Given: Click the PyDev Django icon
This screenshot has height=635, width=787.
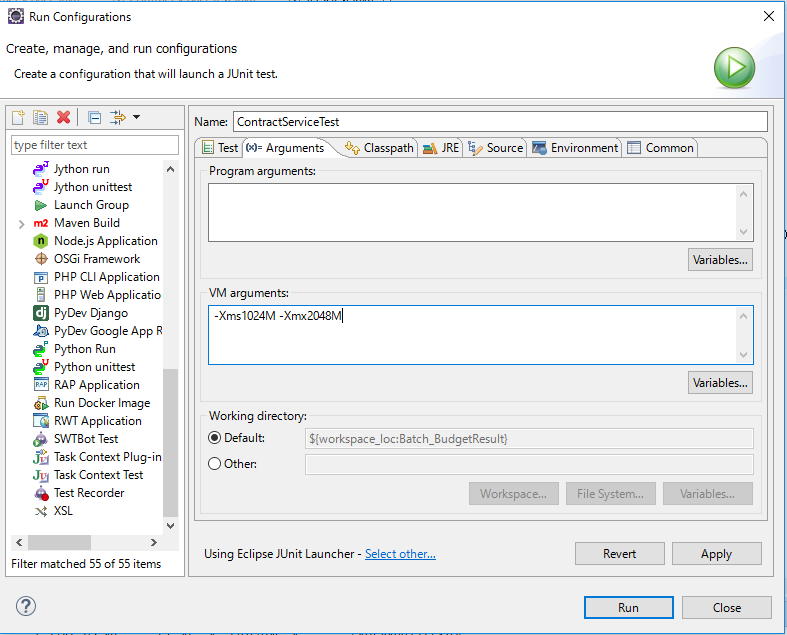Looking at the screenshot, I should point(41,313).
